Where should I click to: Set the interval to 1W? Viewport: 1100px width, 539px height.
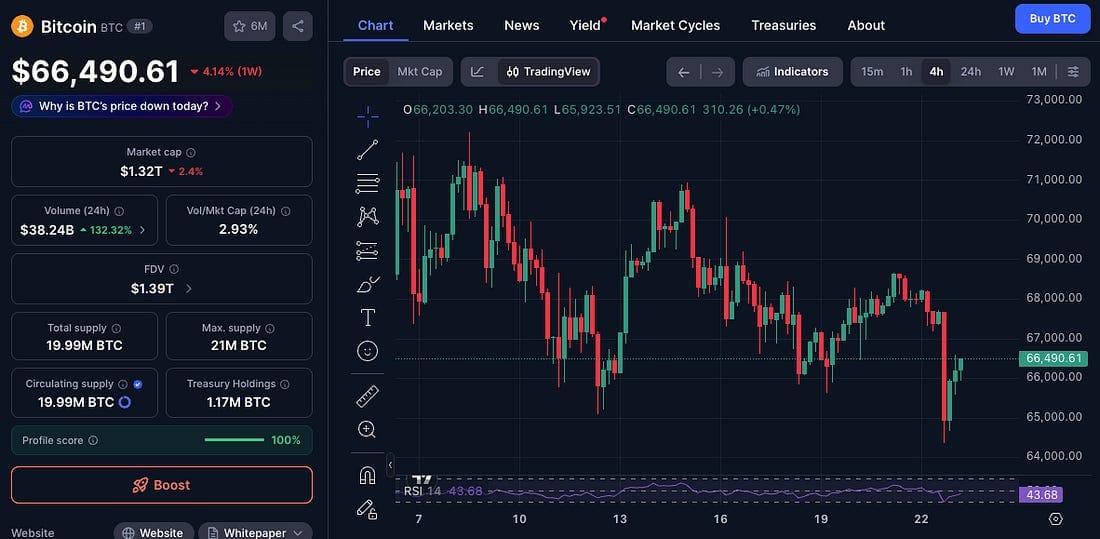tap(1007, 72)
